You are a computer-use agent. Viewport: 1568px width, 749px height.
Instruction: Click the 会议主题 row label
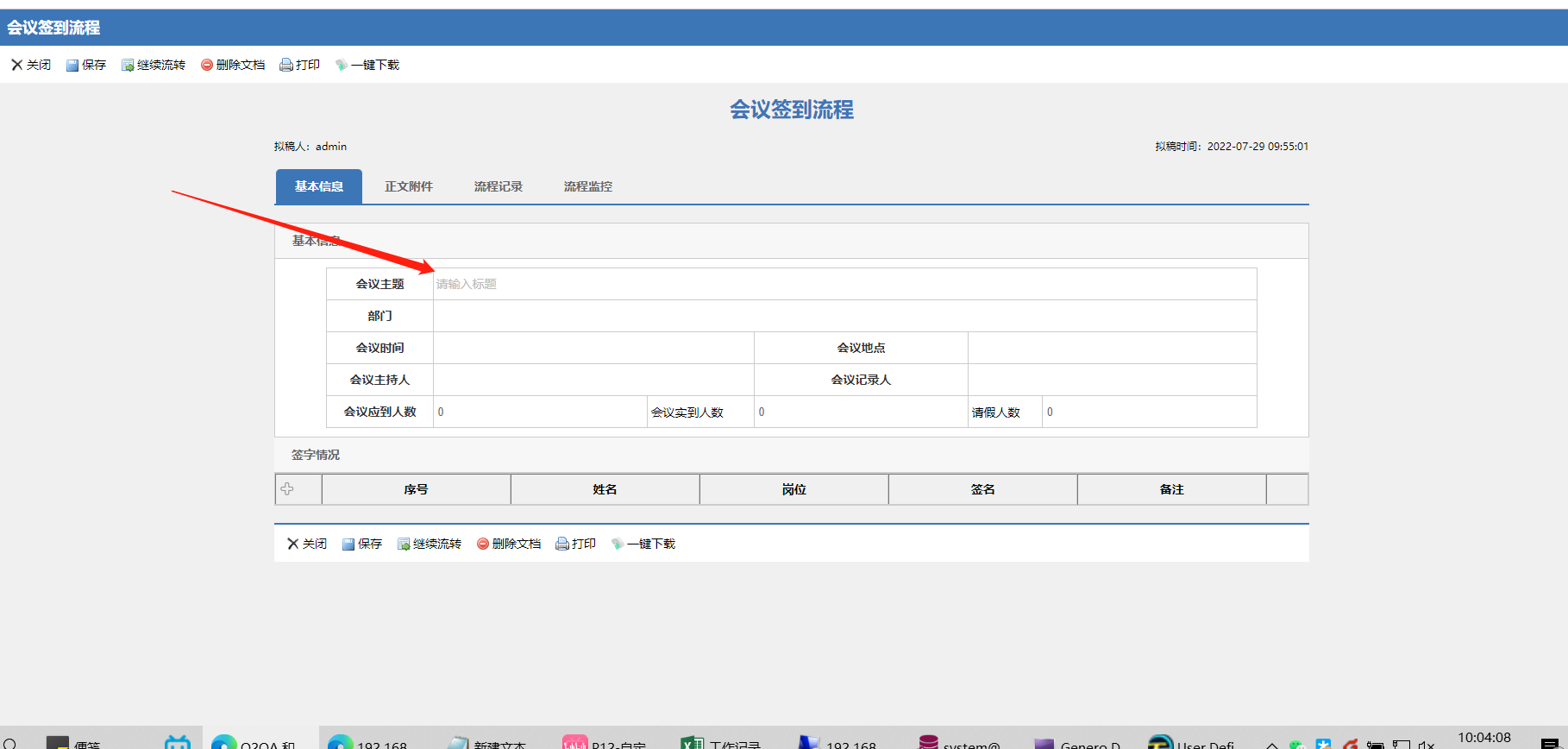point(379,284)
